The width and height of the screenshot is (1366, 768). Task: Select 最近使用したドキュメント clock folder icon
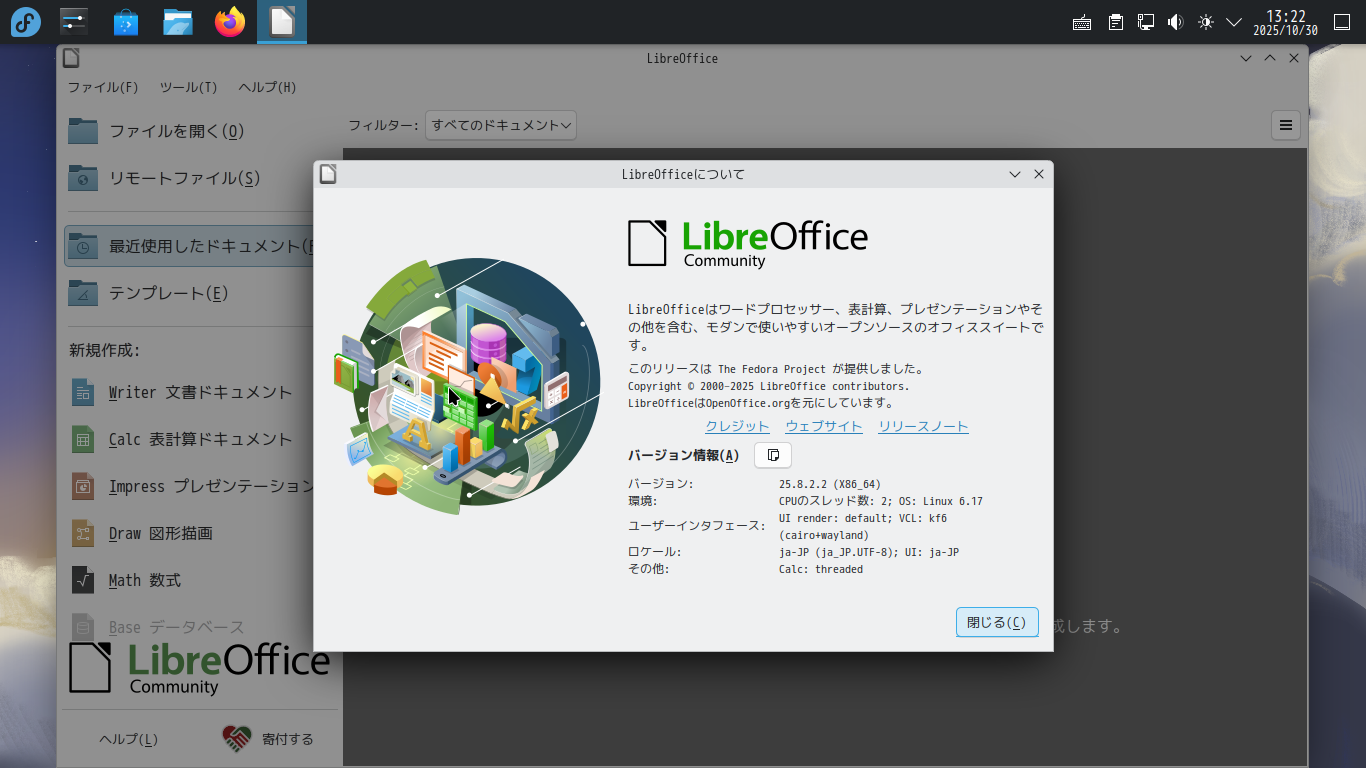(x=83, y=246)
